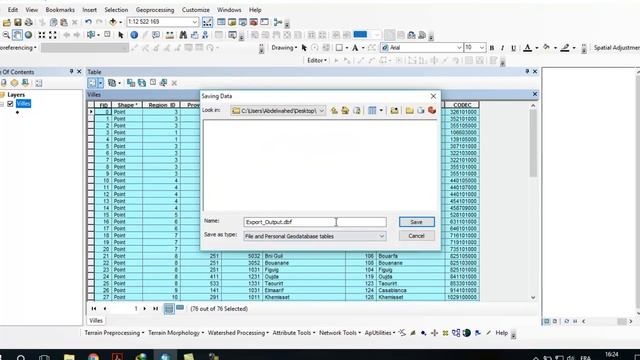Zoom to Full Extent globe icon
The width and height of the screenshot is (640, 360).
(x=28, y=35)
